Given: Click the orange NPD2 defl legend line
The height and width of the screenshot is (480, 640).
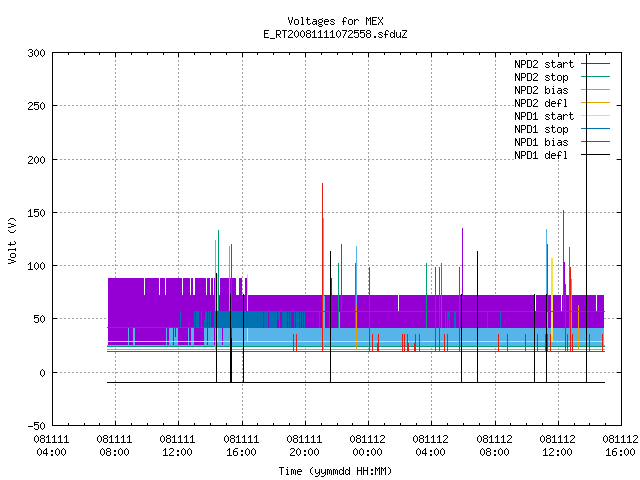Looking at the screenshot, I should 596,103.
